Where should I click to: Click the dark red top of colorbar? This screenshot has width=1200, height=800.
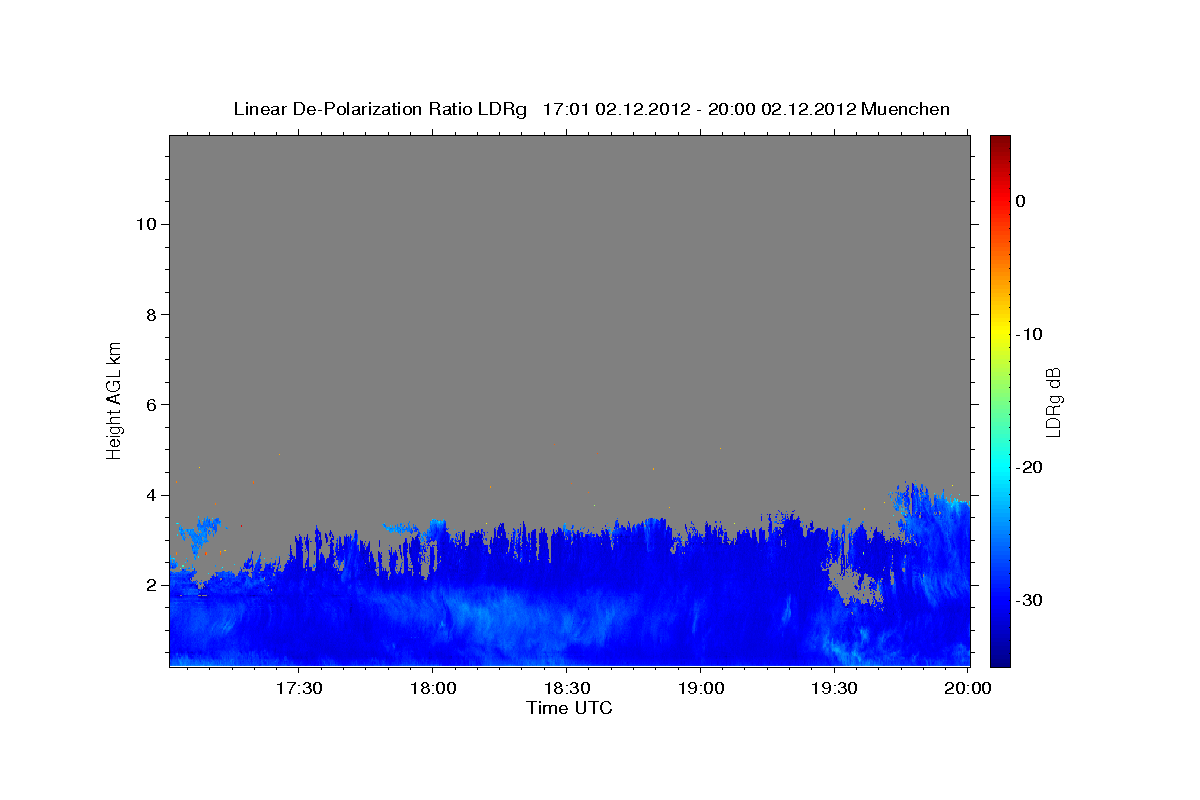pyautogui.click(x=1000, y=142)
